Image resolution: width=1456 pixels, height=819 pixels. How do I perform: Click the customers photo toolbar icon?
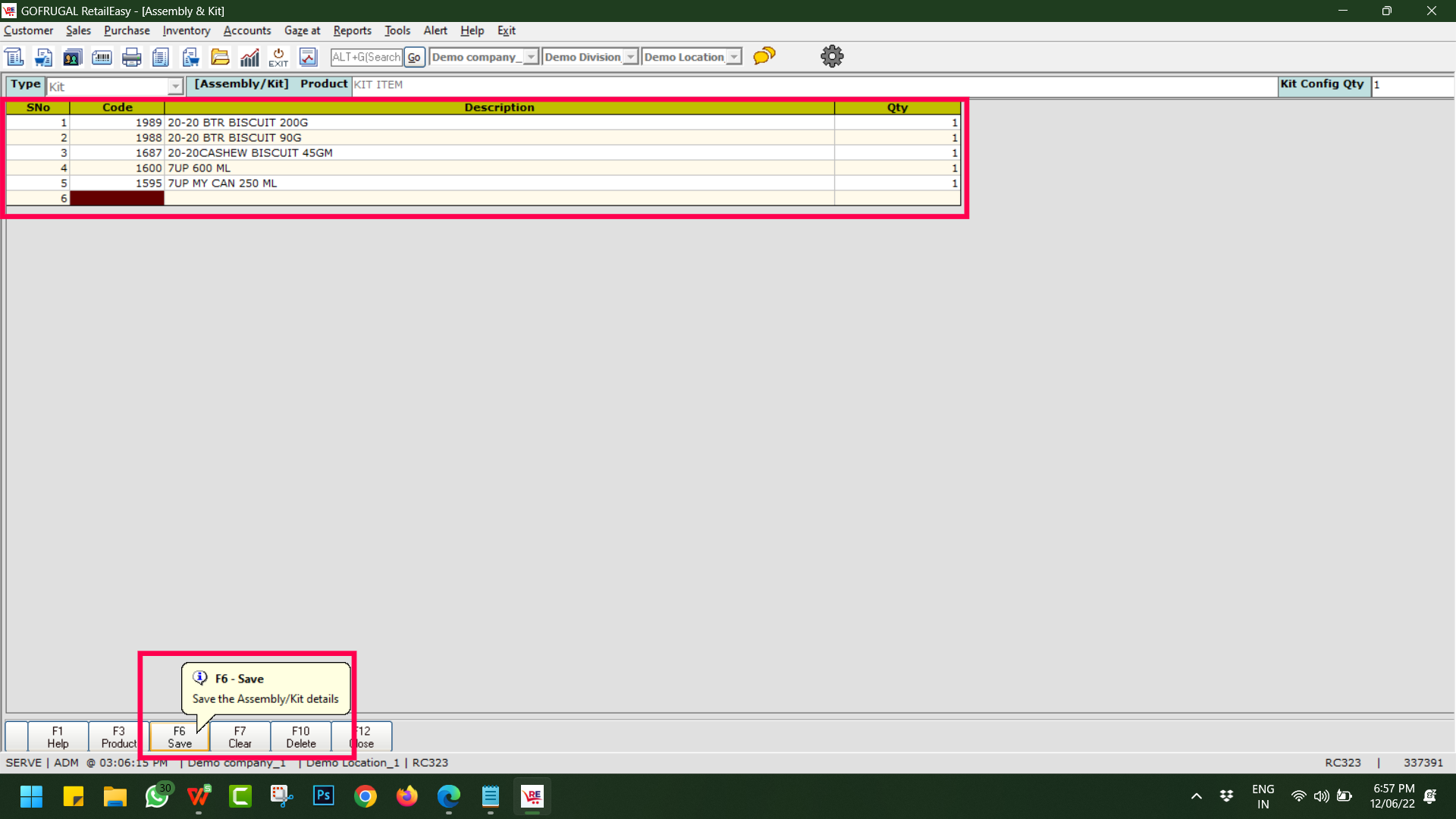(x=72, y=57)
